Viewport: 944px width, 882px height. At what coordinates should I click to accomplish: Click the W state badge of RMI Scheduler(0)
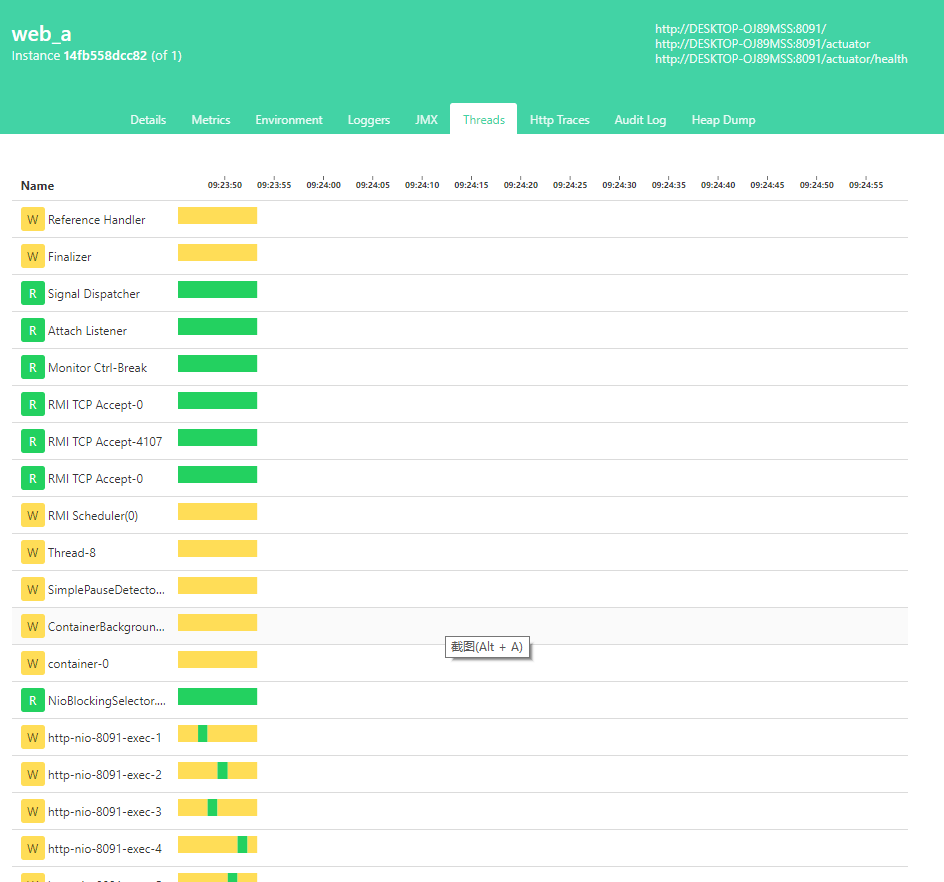click(x=33, y=516)
